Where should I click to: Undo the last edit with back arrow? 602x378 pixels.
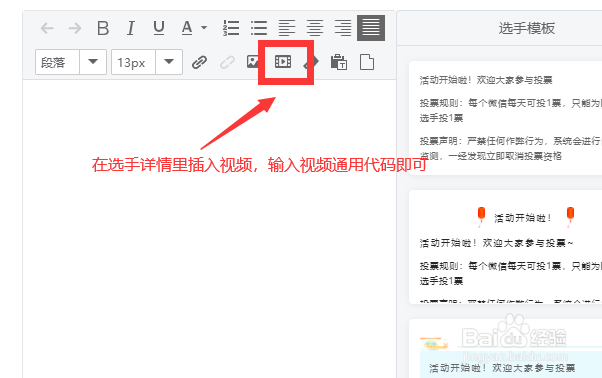coord(47,28)
